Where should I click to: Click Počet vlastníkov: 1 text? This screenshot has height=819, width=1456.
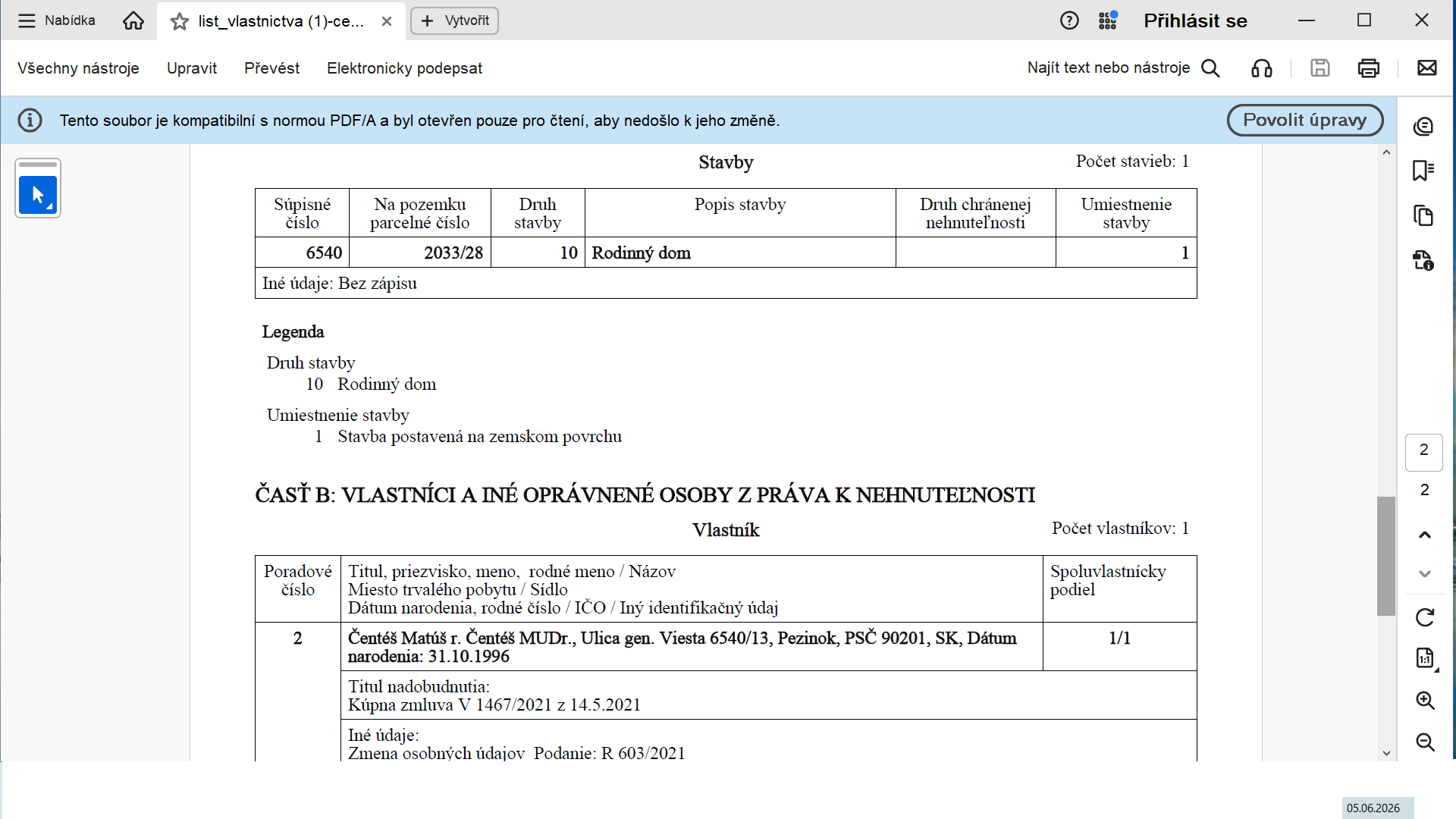tap(1120, 528)
